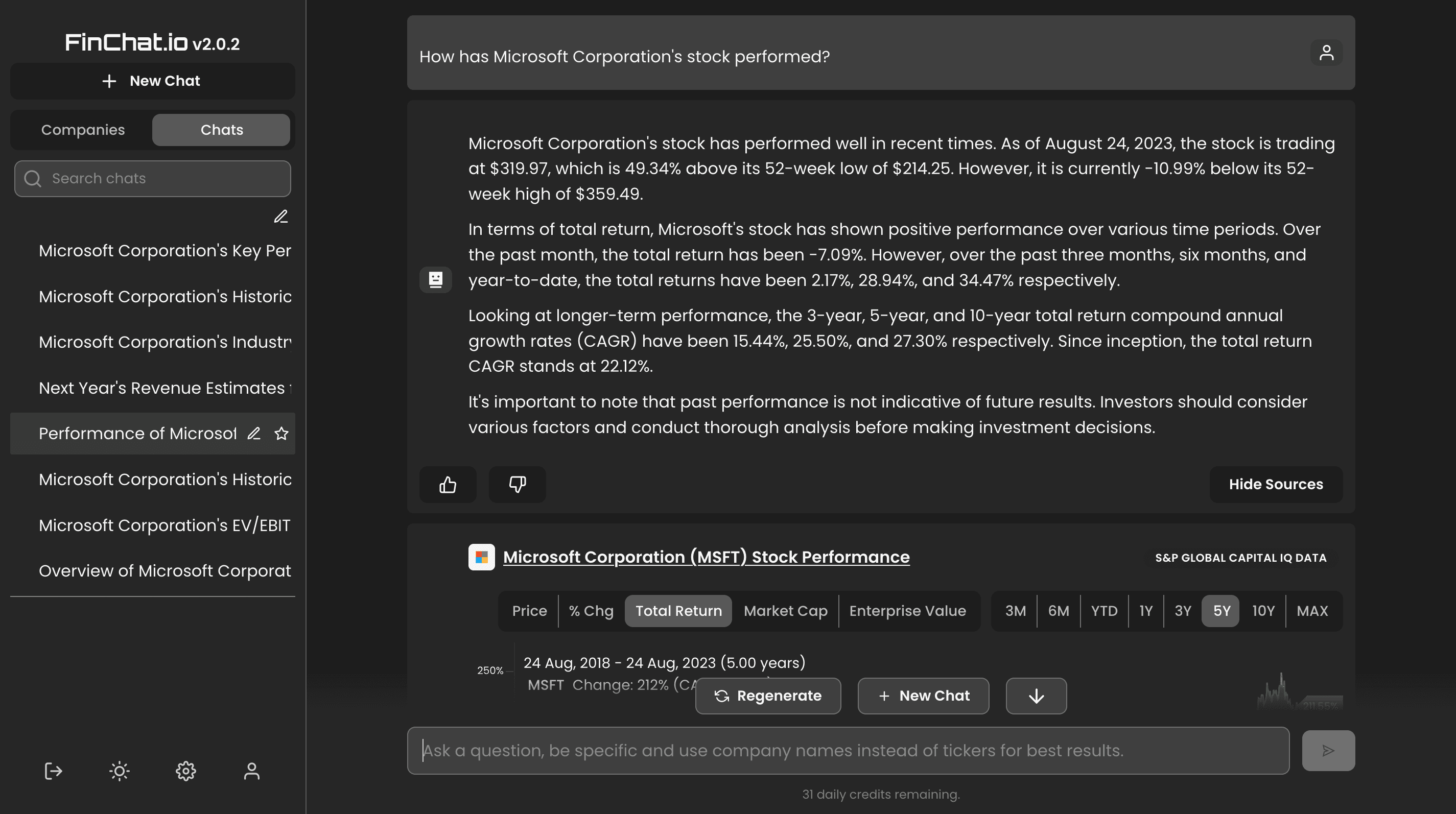This screenshot has width=1456, height=814.
Task: Click the logout icon in sidebar footer
Action: tap(53, 771)
